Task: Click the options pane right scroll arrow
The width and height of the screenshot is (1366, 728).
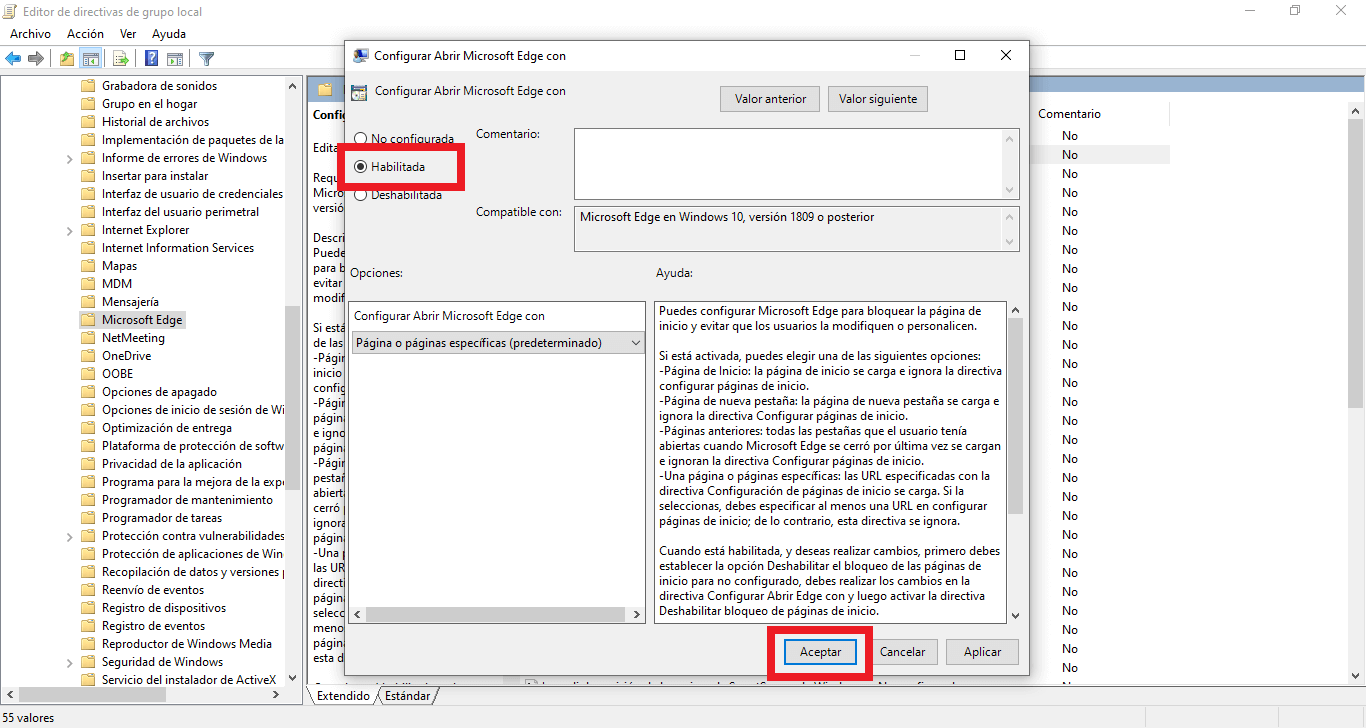Action: point(638,614)
